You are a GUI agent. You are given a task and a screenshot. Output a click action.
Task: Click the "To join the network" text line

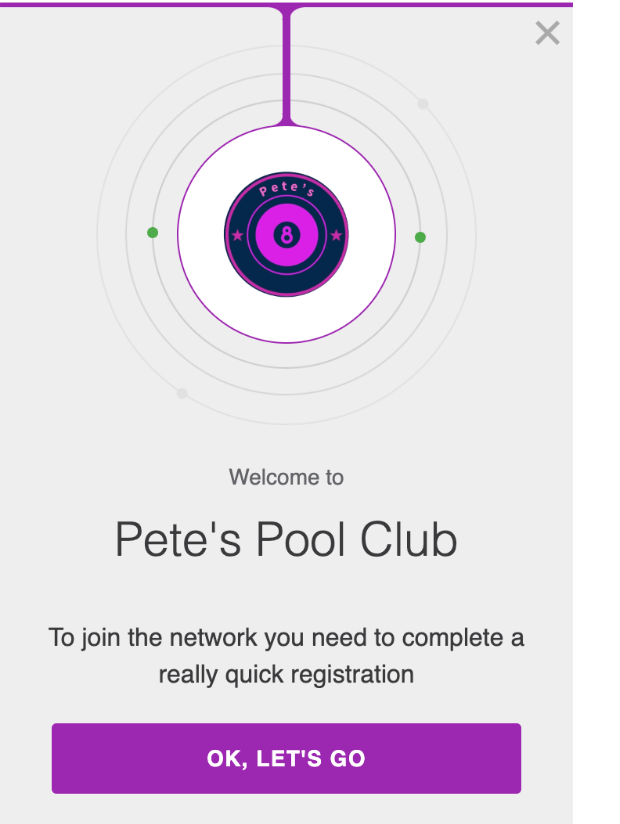click(286, 637)
